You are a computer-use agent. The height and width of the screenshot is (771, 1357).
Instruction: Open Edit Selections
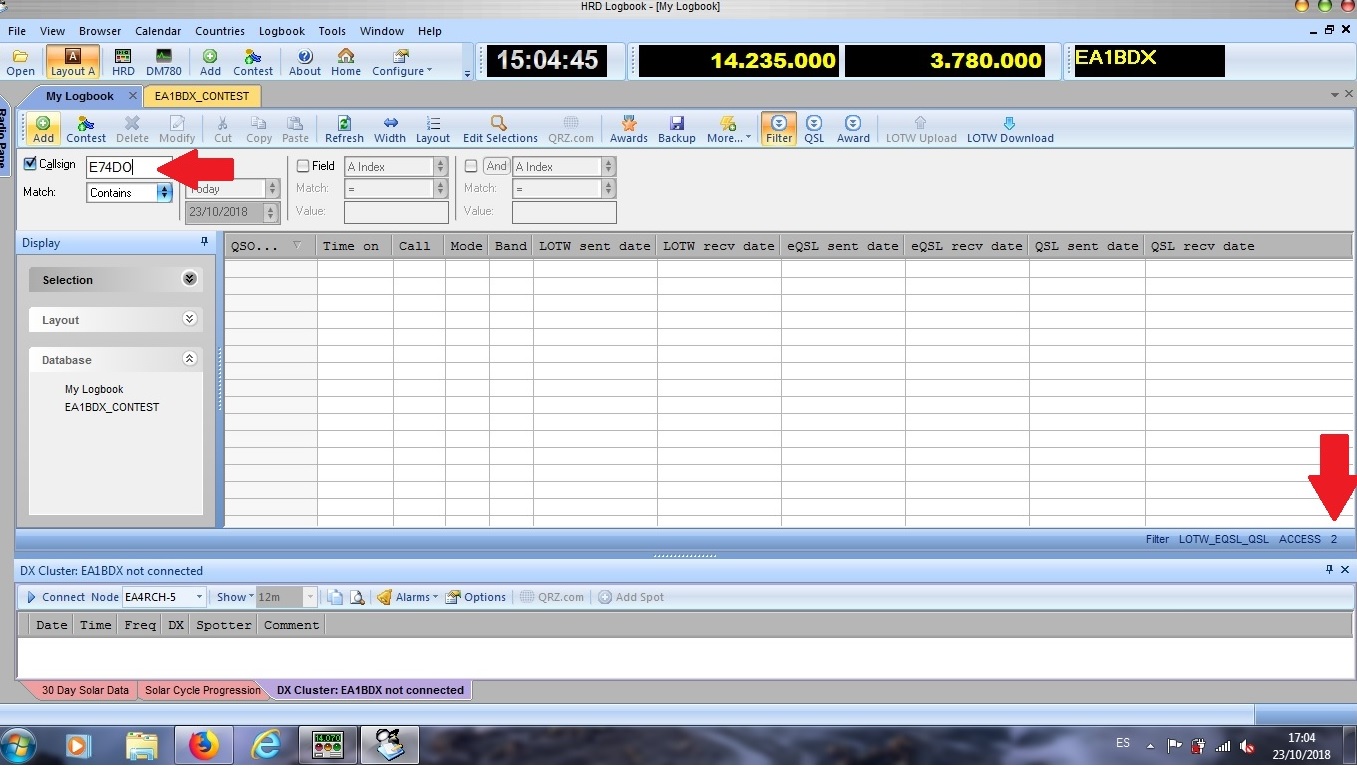tap(500, 130)
